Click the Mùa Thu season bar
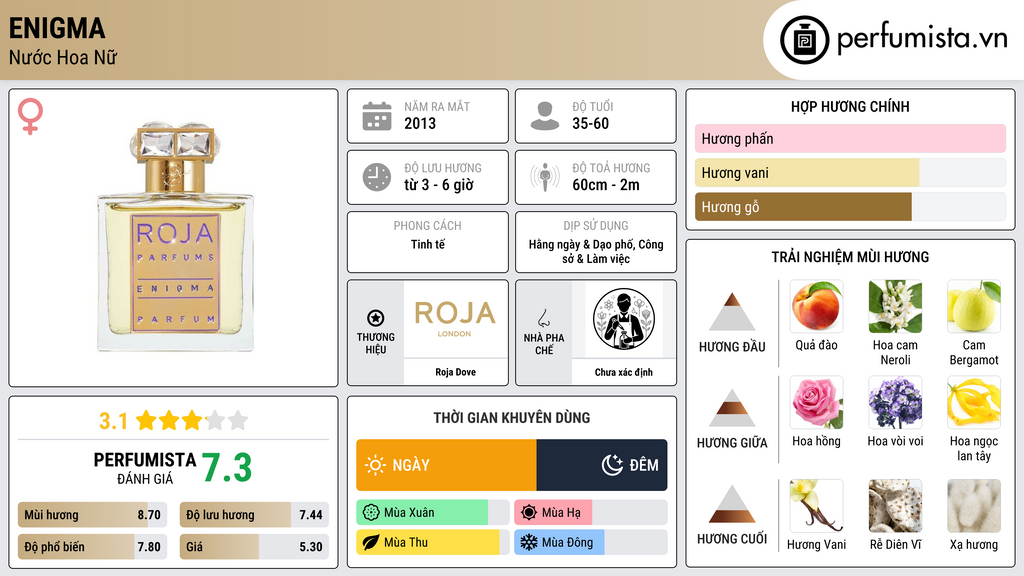1024x576 pixels. click(432, 542)
